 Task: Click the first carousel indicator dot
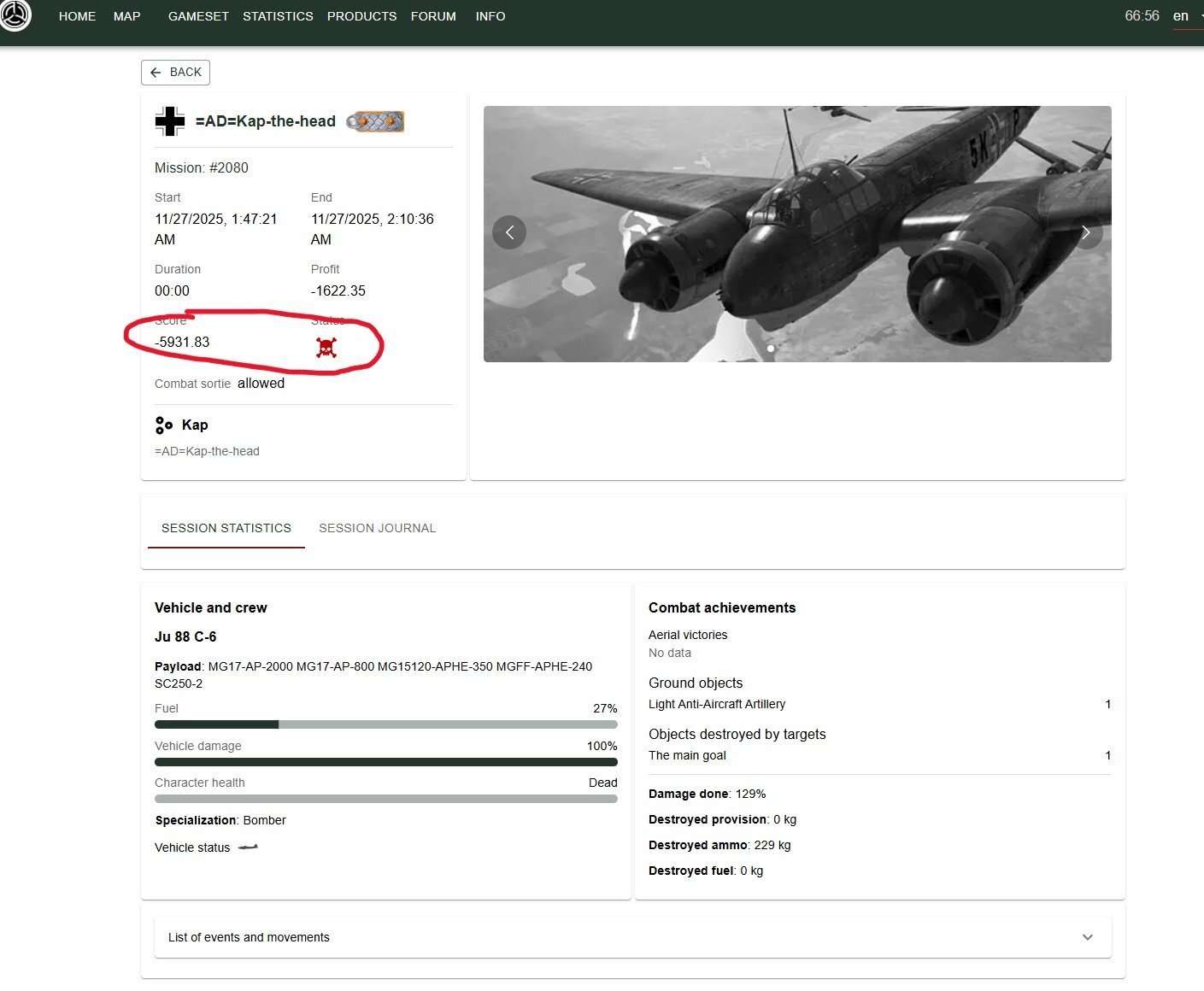[x=771, y=349]
